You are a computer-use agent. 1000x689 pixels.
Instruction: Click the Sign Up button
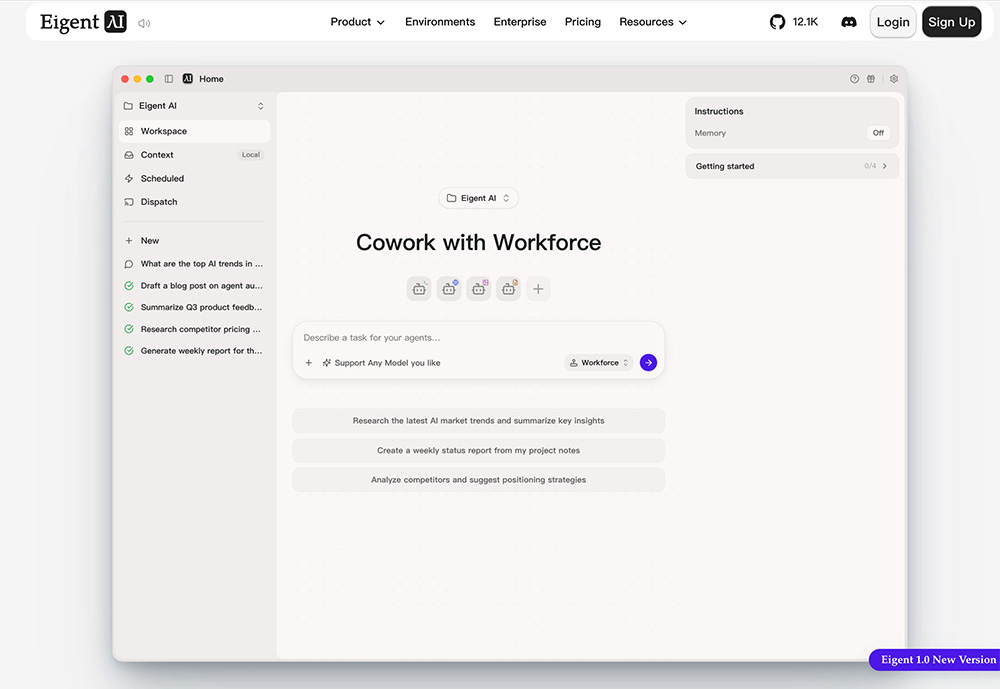coord(952,22)
